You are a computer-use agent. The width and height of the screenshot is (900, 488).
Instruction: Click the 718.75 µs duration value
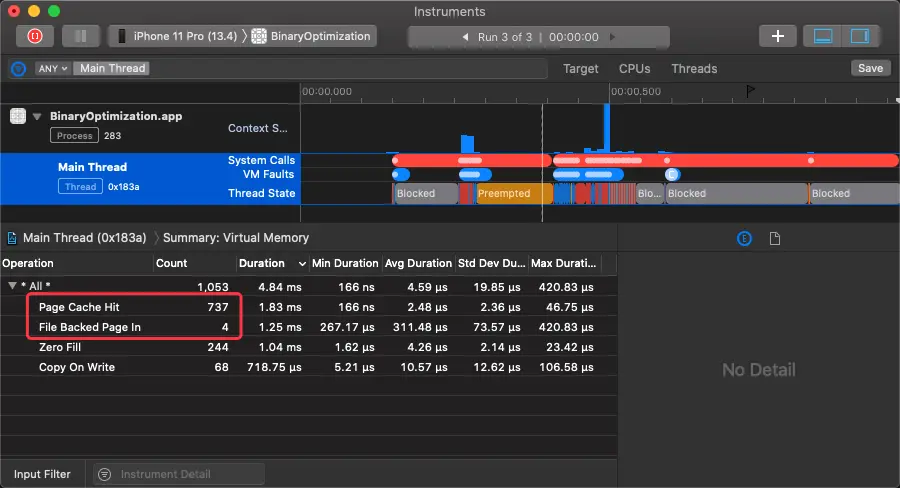click(274, 367)
